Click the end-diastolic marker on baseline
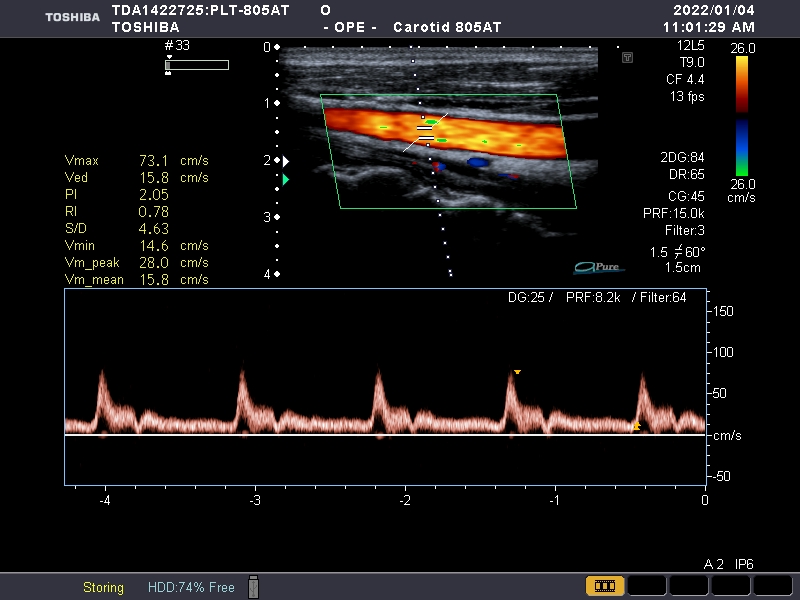Screen dimensions: 800x600 tap(635, 428)
